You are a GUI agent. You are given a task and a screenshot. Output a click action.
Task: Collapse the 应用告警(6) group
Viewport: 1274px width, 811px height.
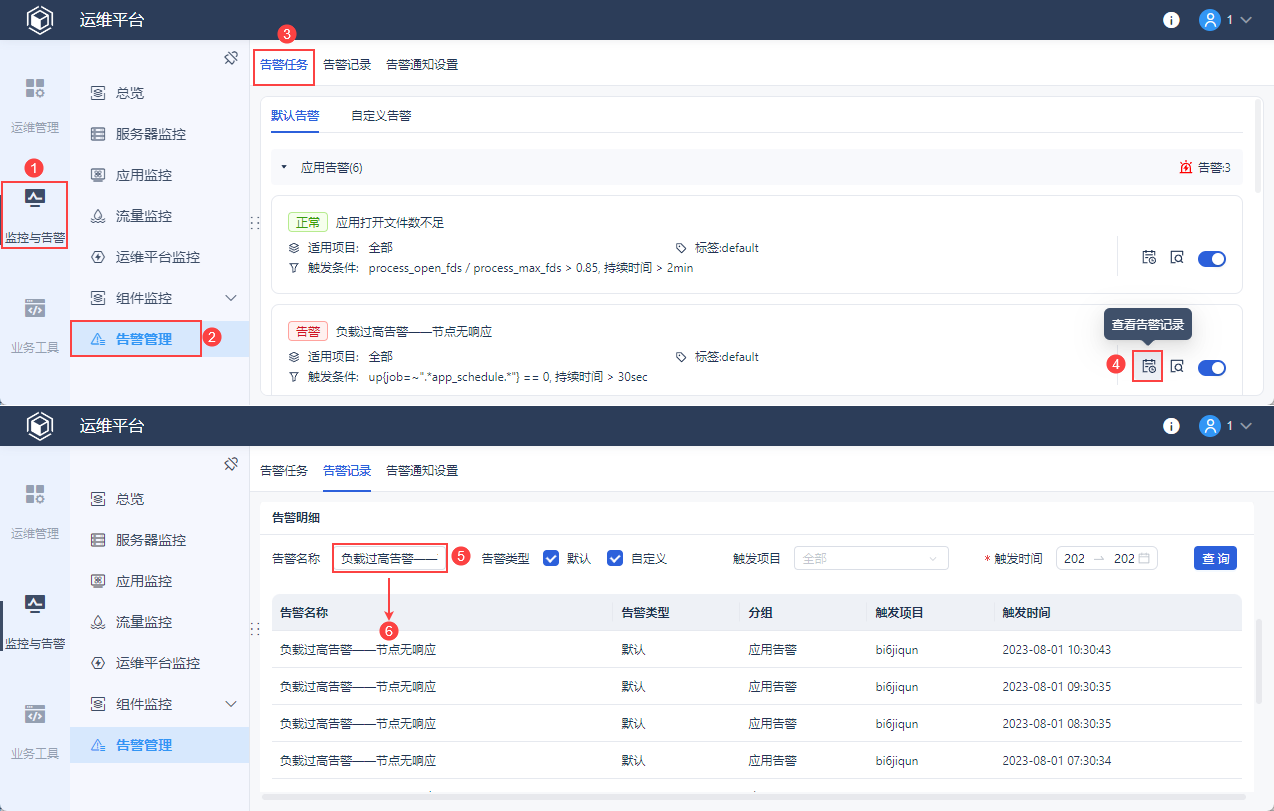tap(284, 167)
